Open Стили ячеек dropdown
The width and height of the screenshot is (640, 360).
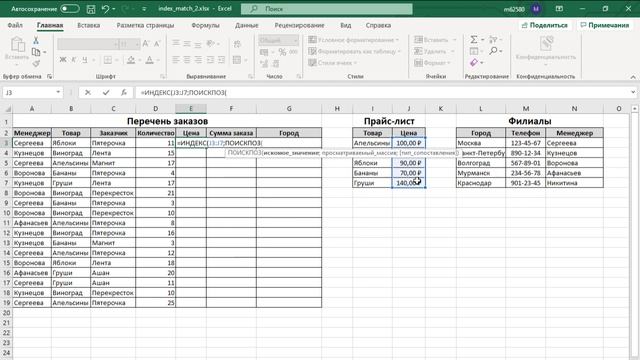[x=333, y=63]
